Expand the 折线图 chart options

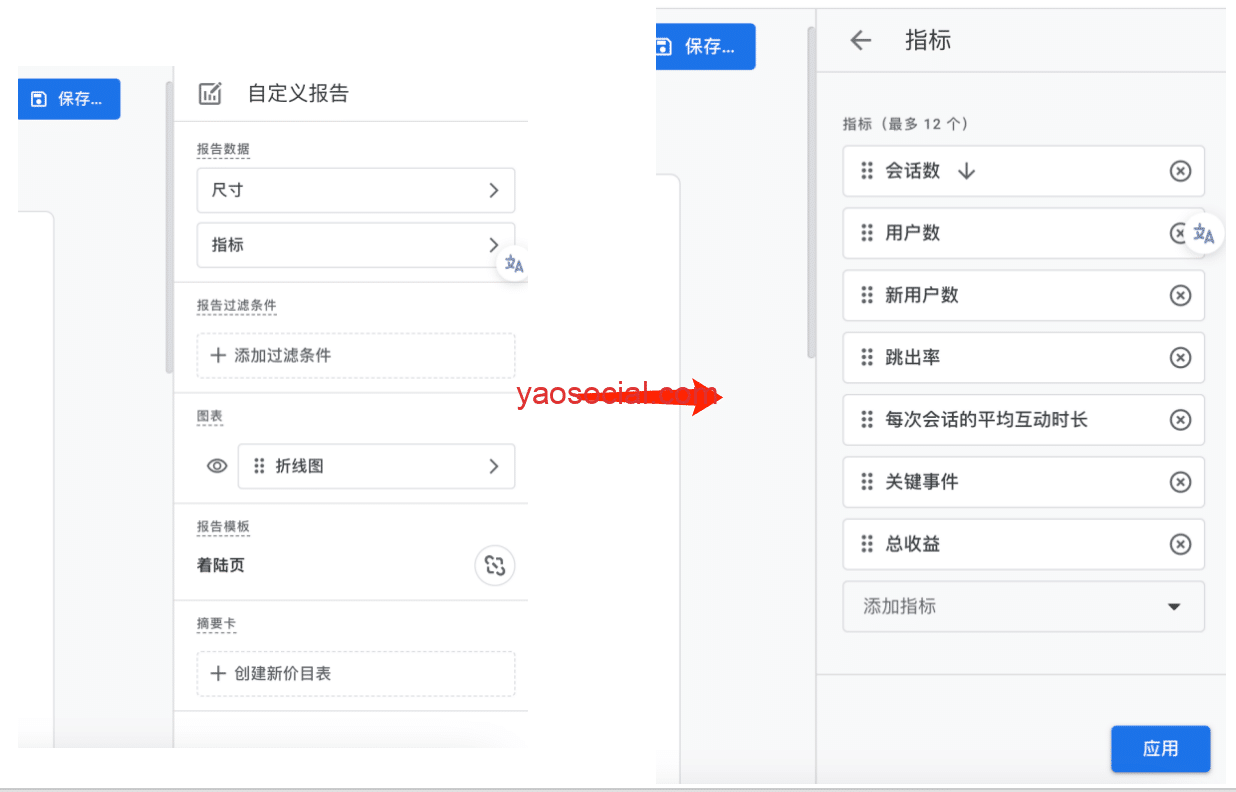(376, 466)
